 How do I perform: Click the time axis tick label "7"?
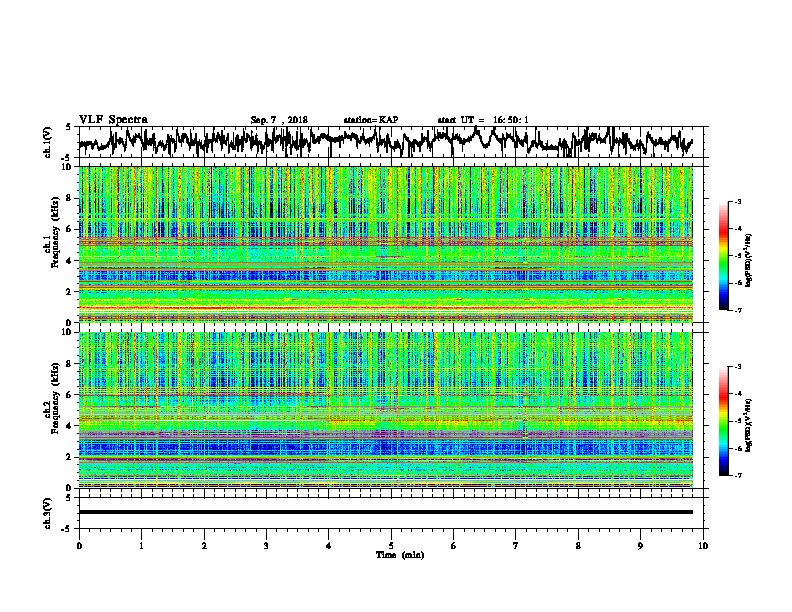point(516,545)
